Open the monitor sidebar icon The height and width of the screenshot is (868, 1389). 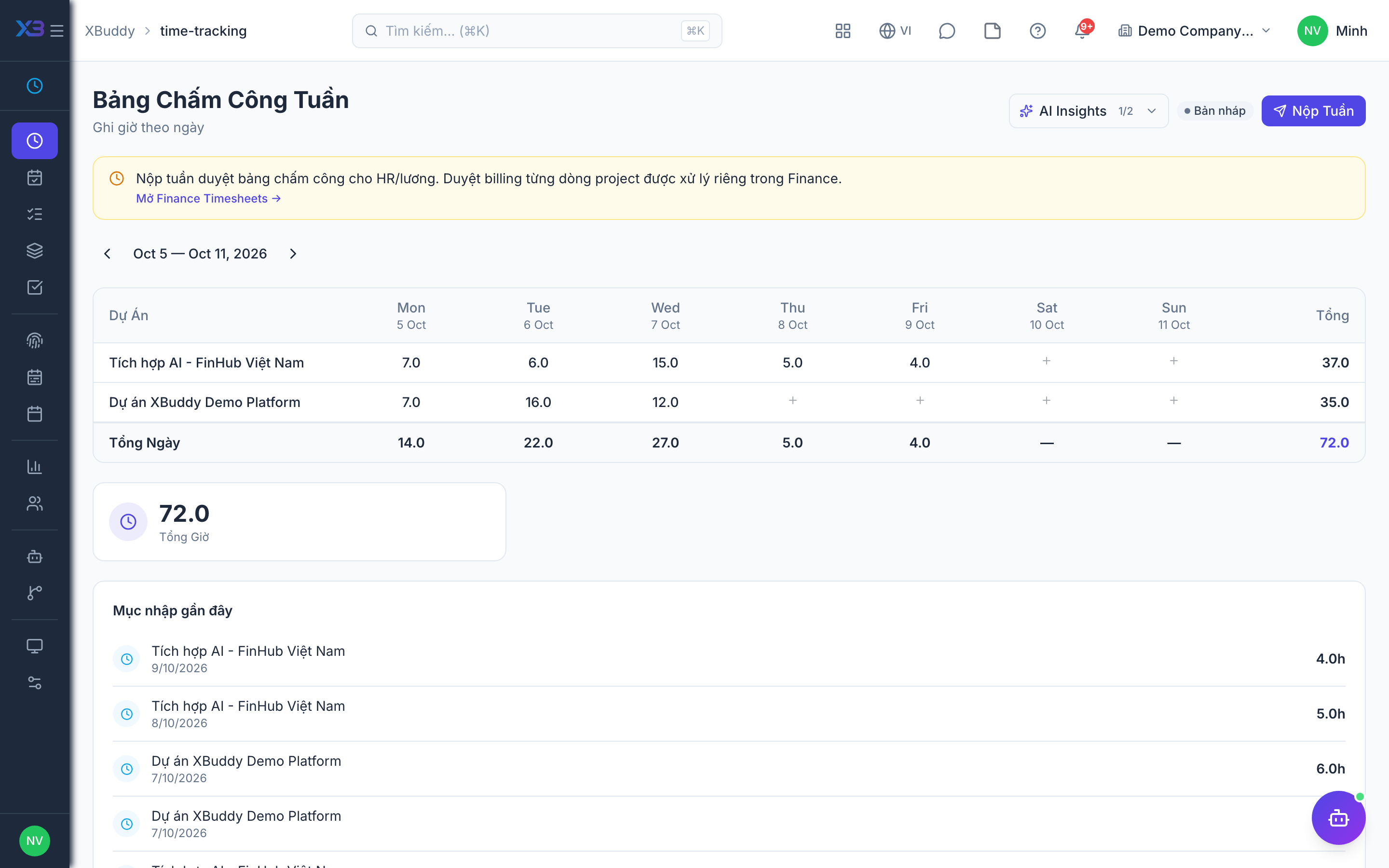(34, 646)
